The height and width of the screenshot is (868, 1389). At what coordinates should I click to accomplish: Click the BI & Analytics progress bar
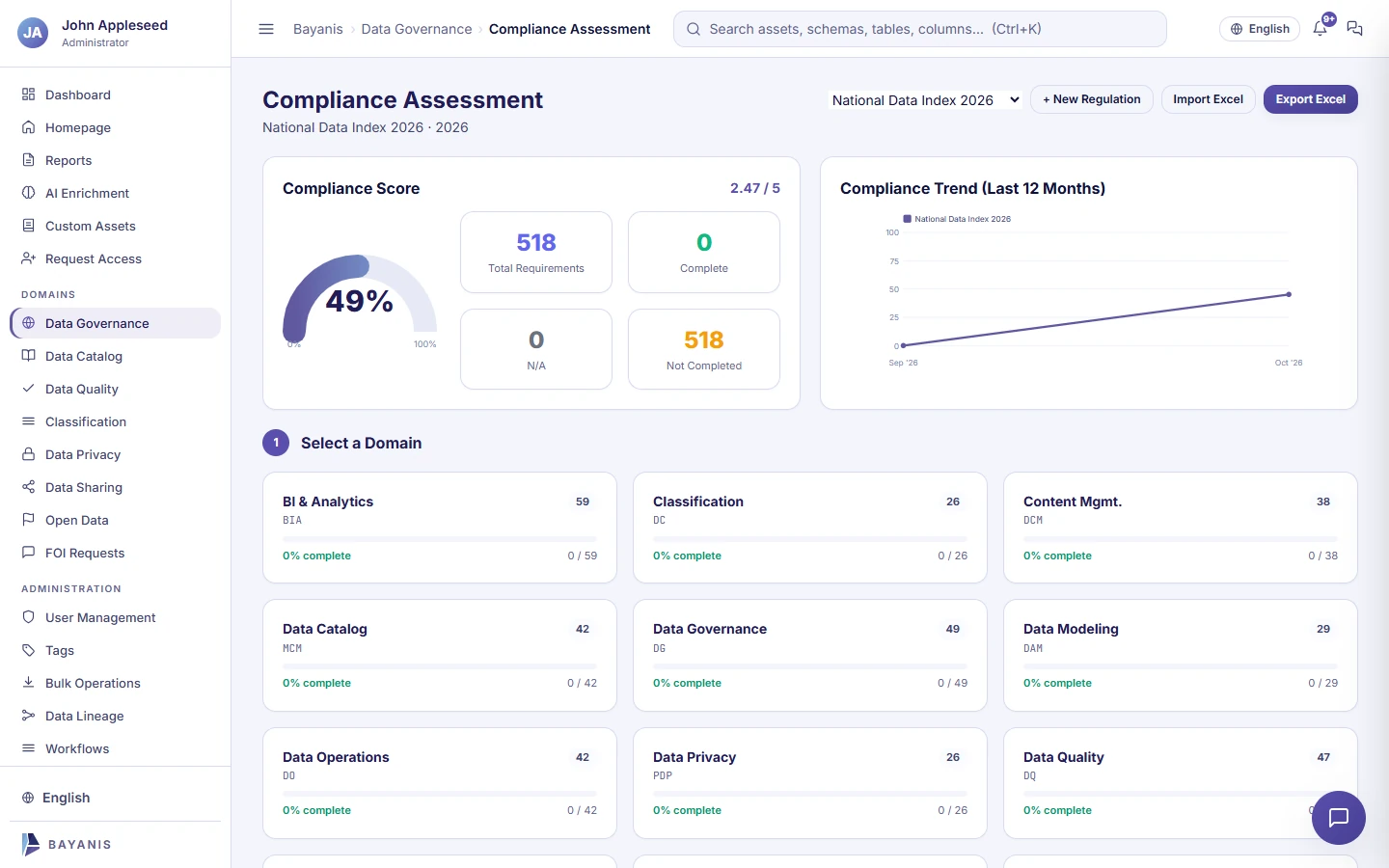[x=440, y=539]
